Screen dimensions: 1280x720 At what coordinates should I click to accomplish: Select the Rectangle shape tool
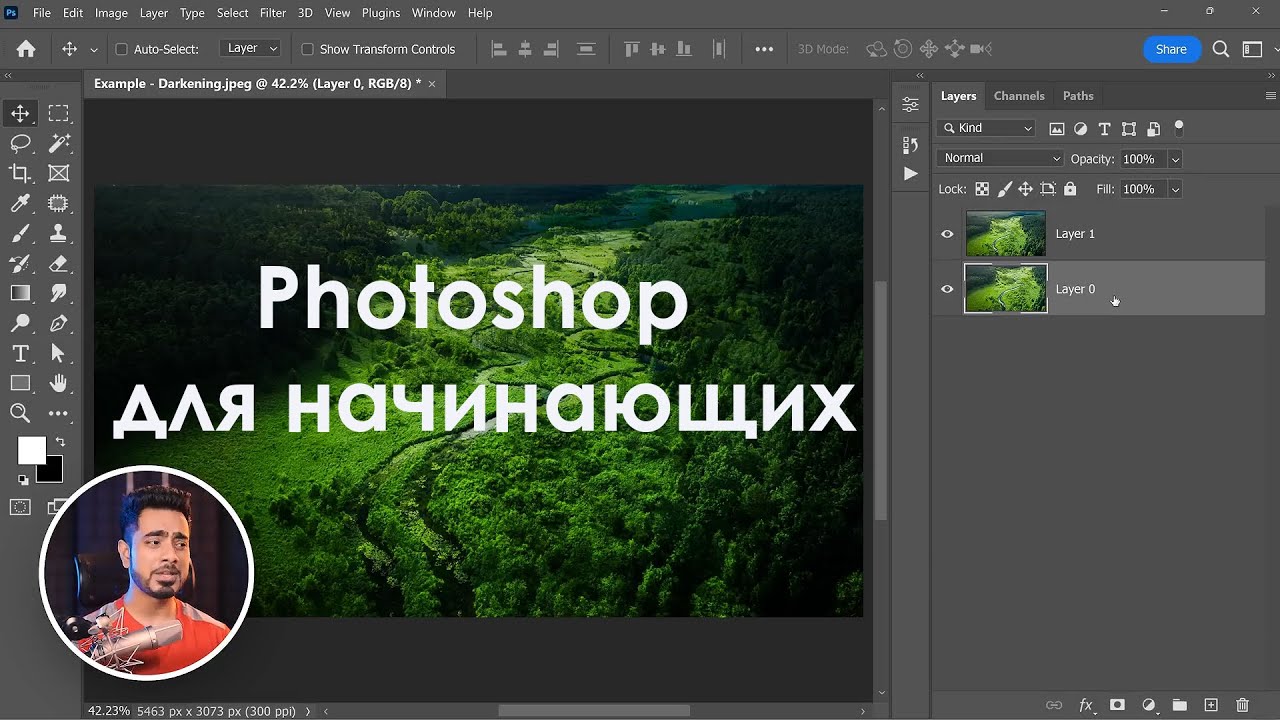[20, 383]
